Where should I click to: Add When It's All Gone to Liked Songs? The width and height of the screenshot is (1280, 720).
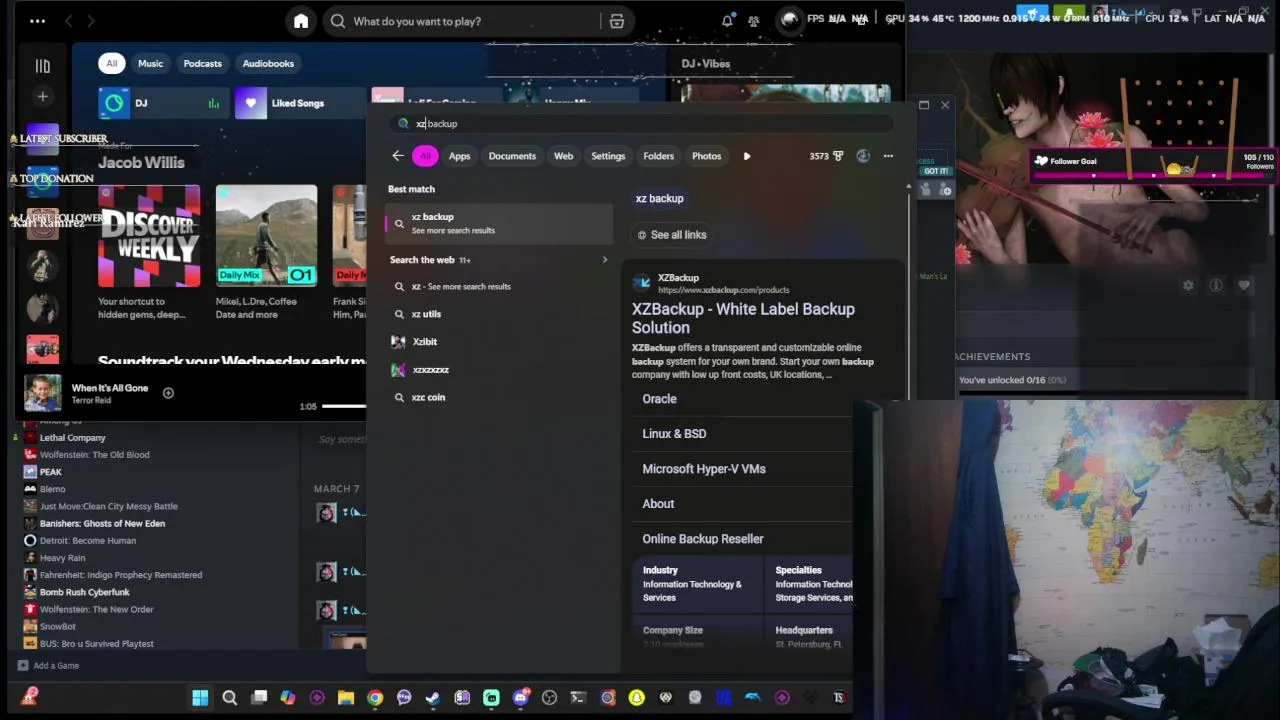pos(168,393)
